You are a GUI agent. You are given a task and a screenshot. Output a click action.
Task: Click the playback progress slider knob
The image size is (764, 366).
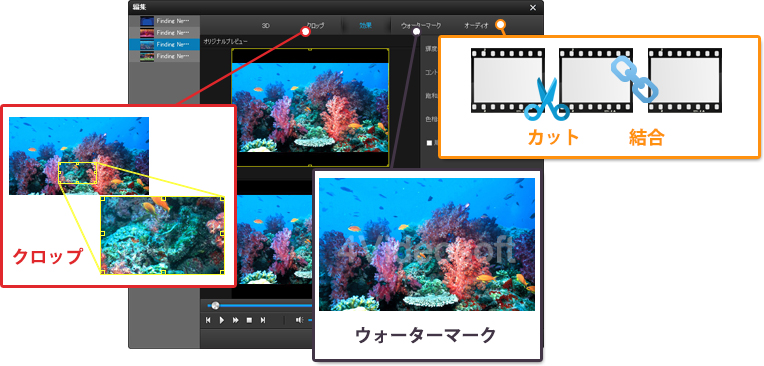[215, 306]
